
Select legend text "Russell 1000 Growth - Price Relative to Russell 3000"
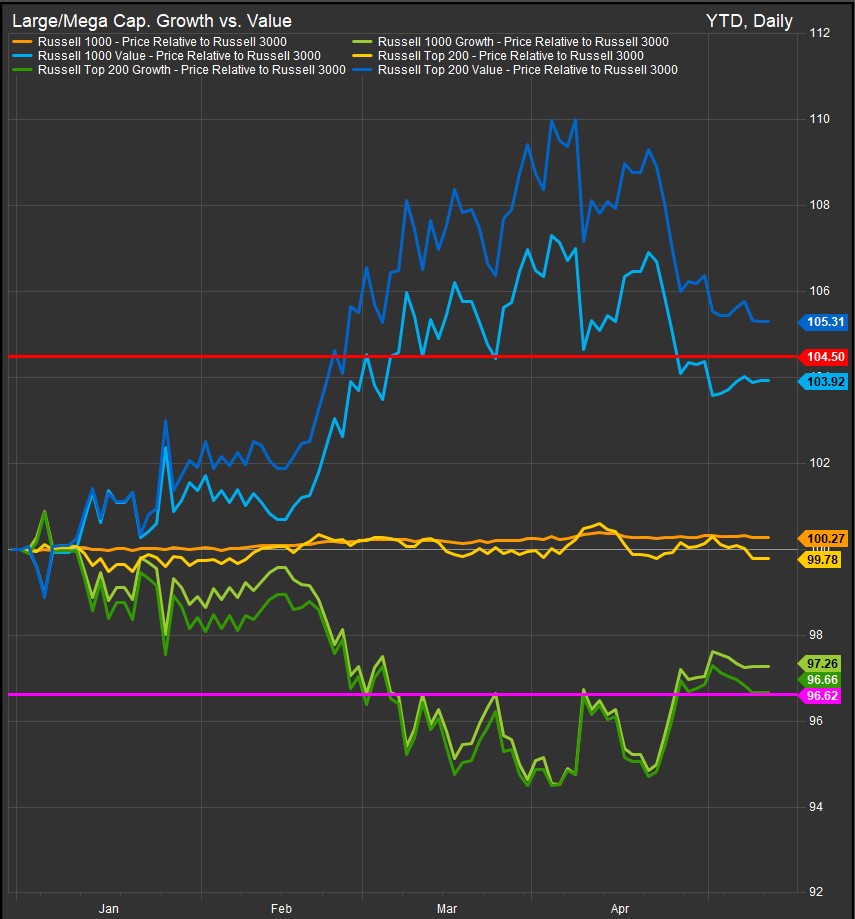(523, 42)
